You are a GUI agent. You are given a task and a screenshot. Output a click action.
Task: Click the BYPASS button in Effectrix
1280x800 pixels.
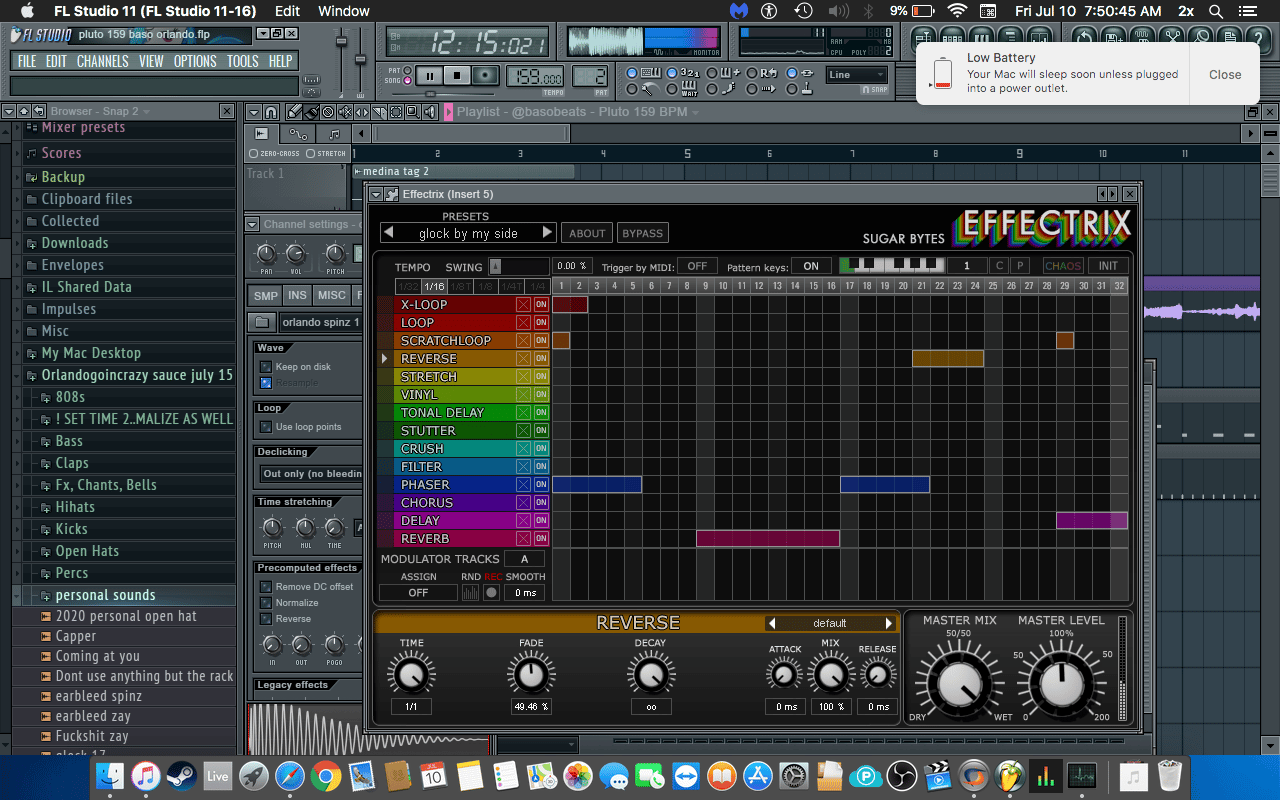642,233
